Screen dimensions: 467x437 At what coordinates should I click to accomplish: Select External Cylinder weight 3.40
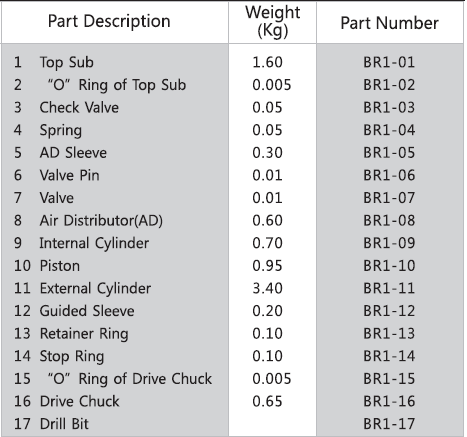pyautogui.click(x=267, y=288)
